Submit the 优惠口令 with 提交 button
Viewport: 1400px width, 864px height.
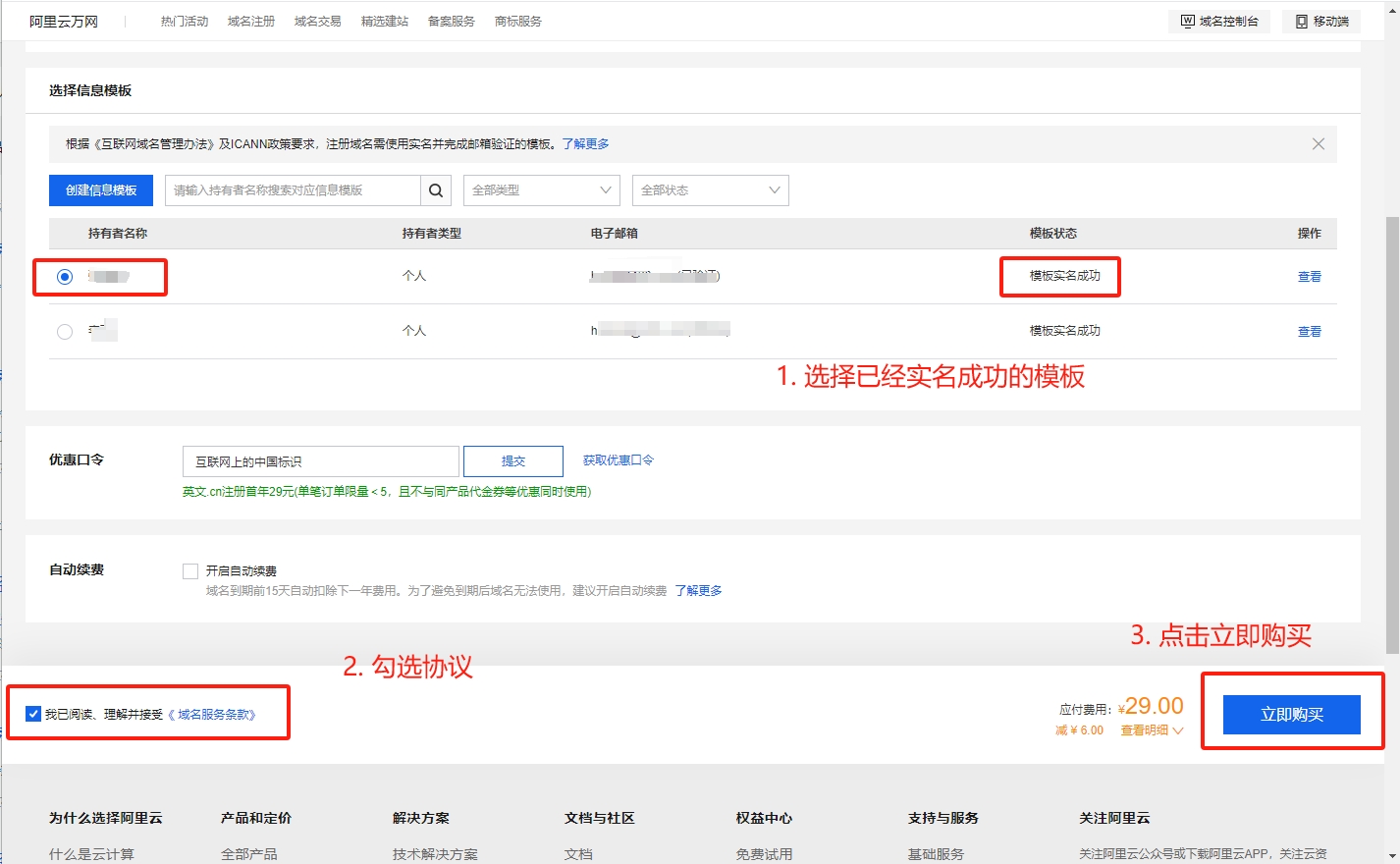click(x=512, y=460)
